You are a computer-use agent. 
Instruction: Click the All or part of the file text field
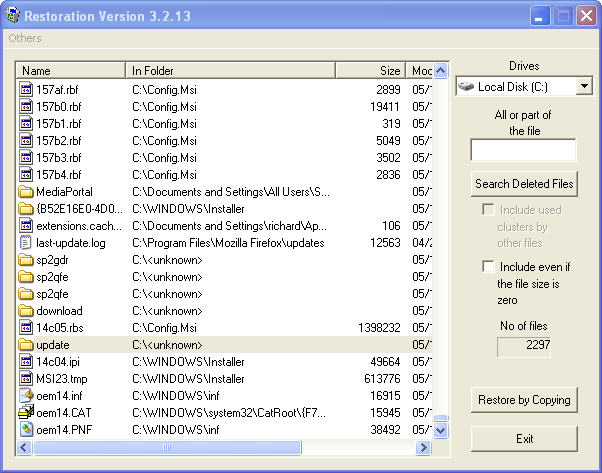point(523,150)
